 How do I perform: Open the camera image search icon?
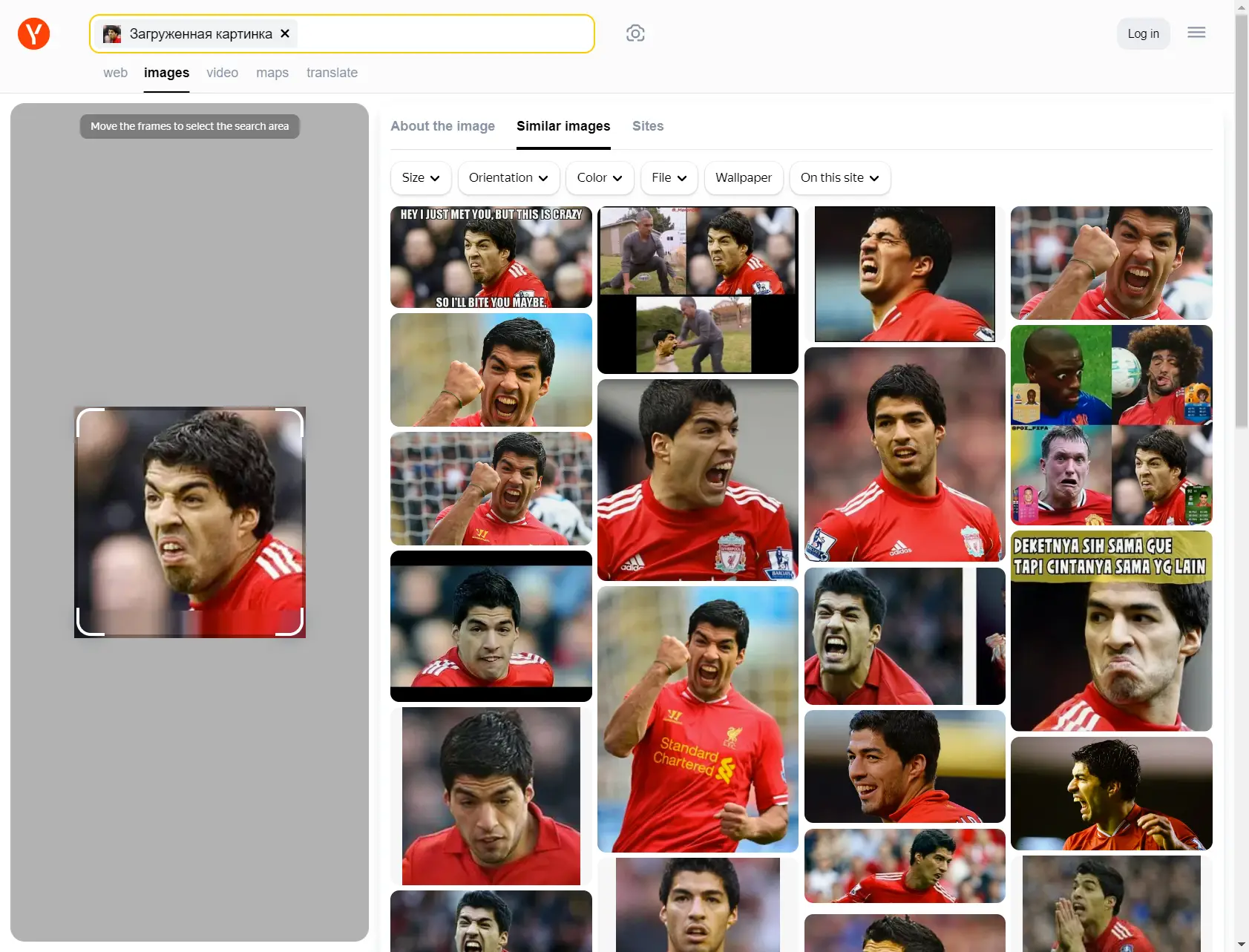[x=635, y=33]
